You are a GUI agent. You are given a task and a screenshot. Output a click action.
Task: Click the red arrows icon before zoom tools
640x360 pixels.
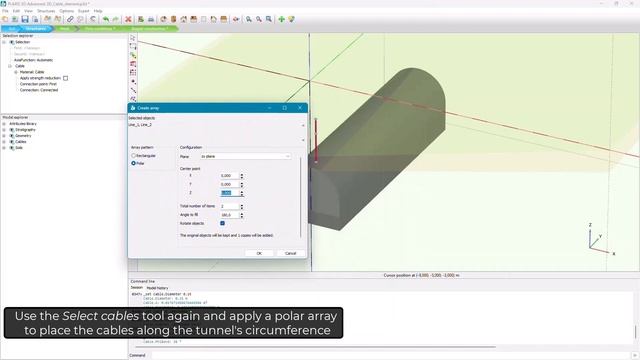pos(236,19)
